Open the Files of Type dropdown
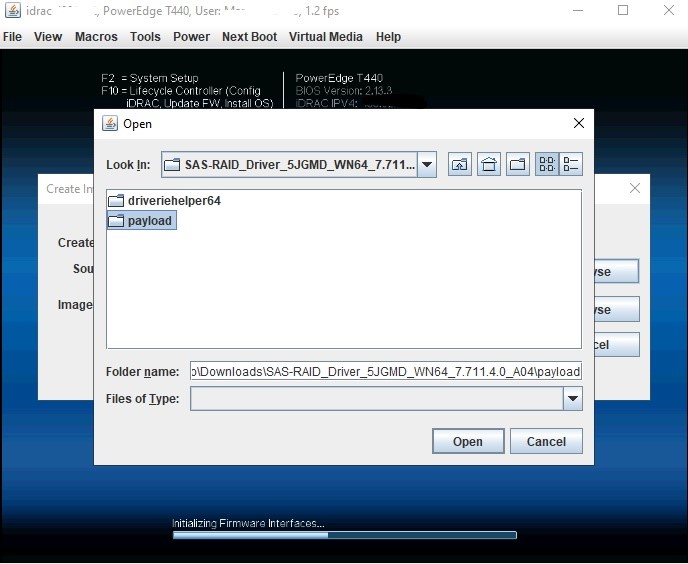Viewport: 688px width, 564px height. [572, 399]
